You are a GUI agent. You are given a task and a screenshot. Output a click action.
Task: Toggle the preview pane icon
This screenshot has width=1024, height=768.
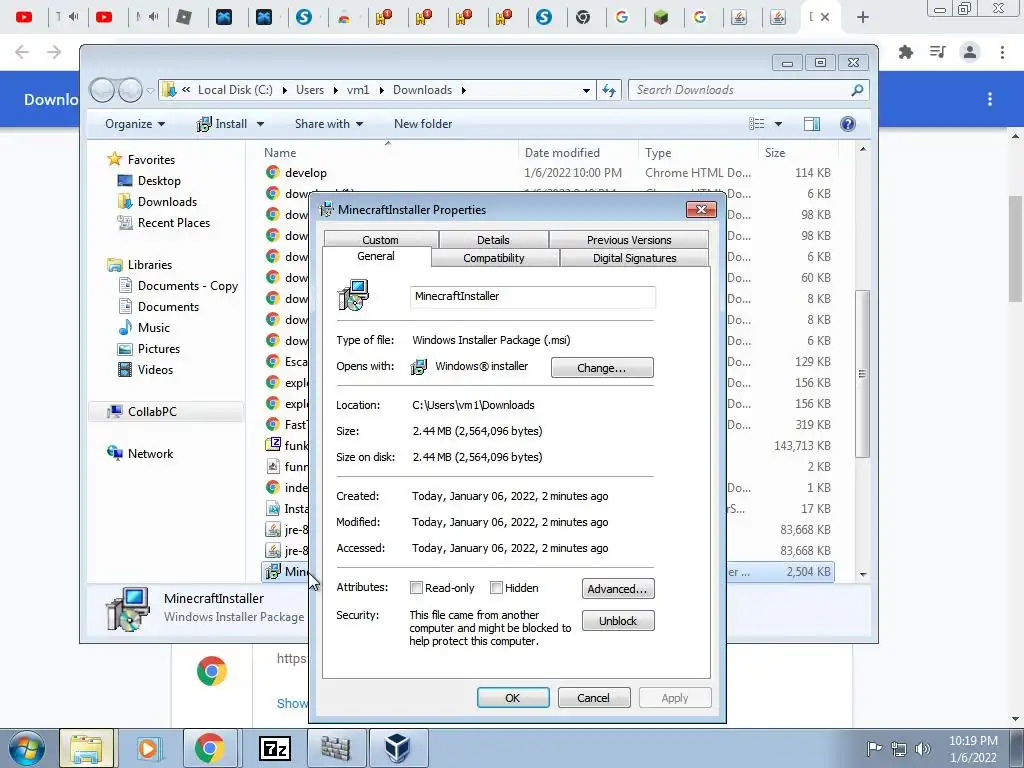(812, 123)
